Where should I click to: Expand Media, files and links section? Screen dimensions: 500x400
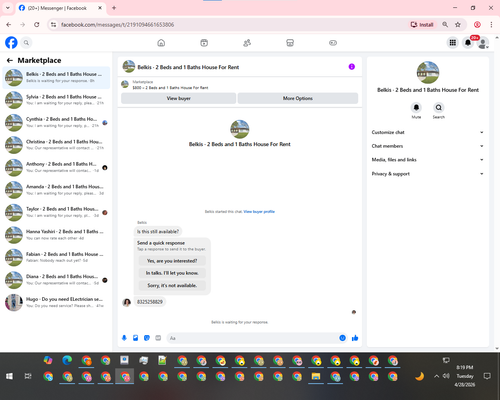(428, 160)
